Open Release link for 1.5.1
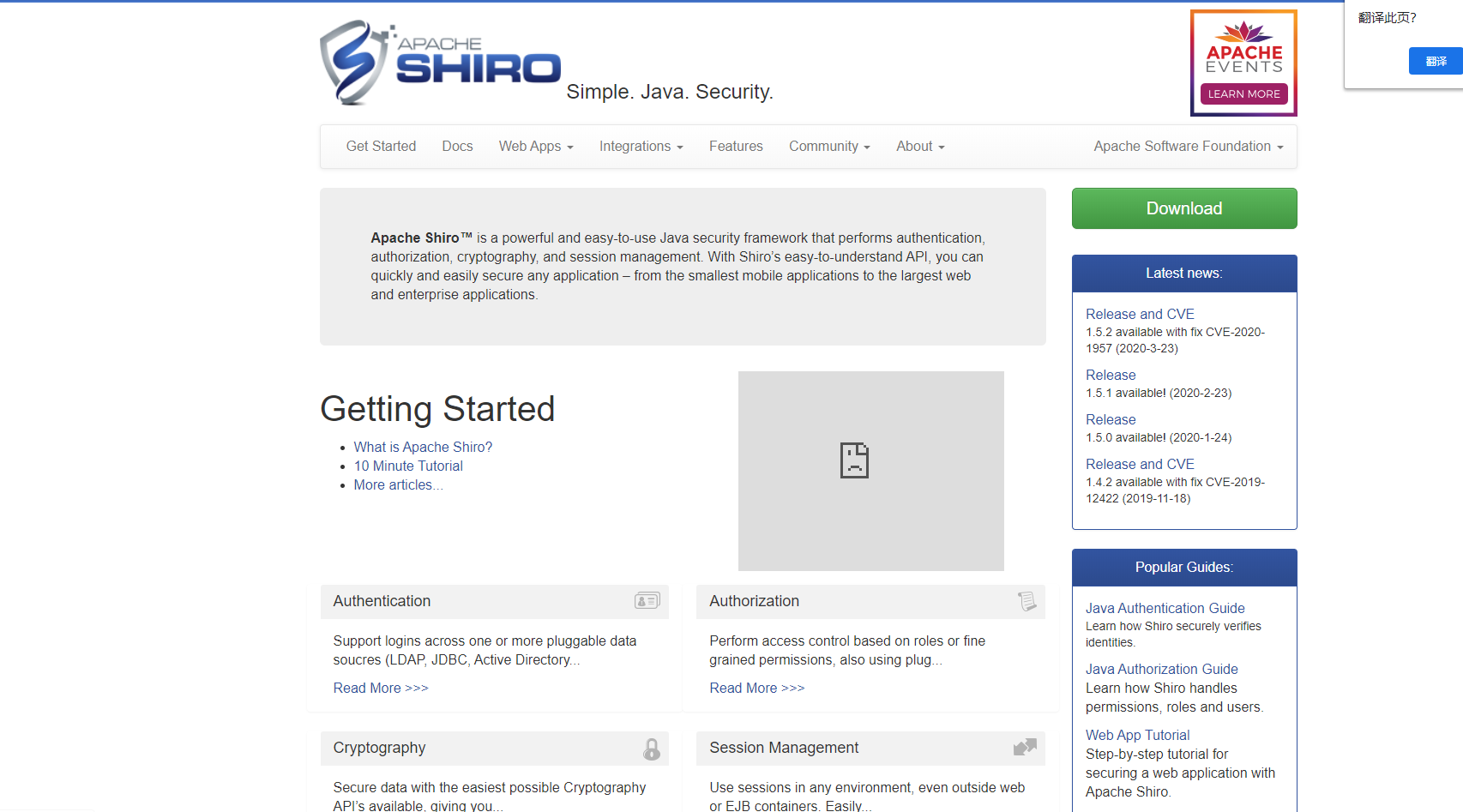Image resolution: width=1463 pixels, height=812 pixels. click(x=1111, y=375)
